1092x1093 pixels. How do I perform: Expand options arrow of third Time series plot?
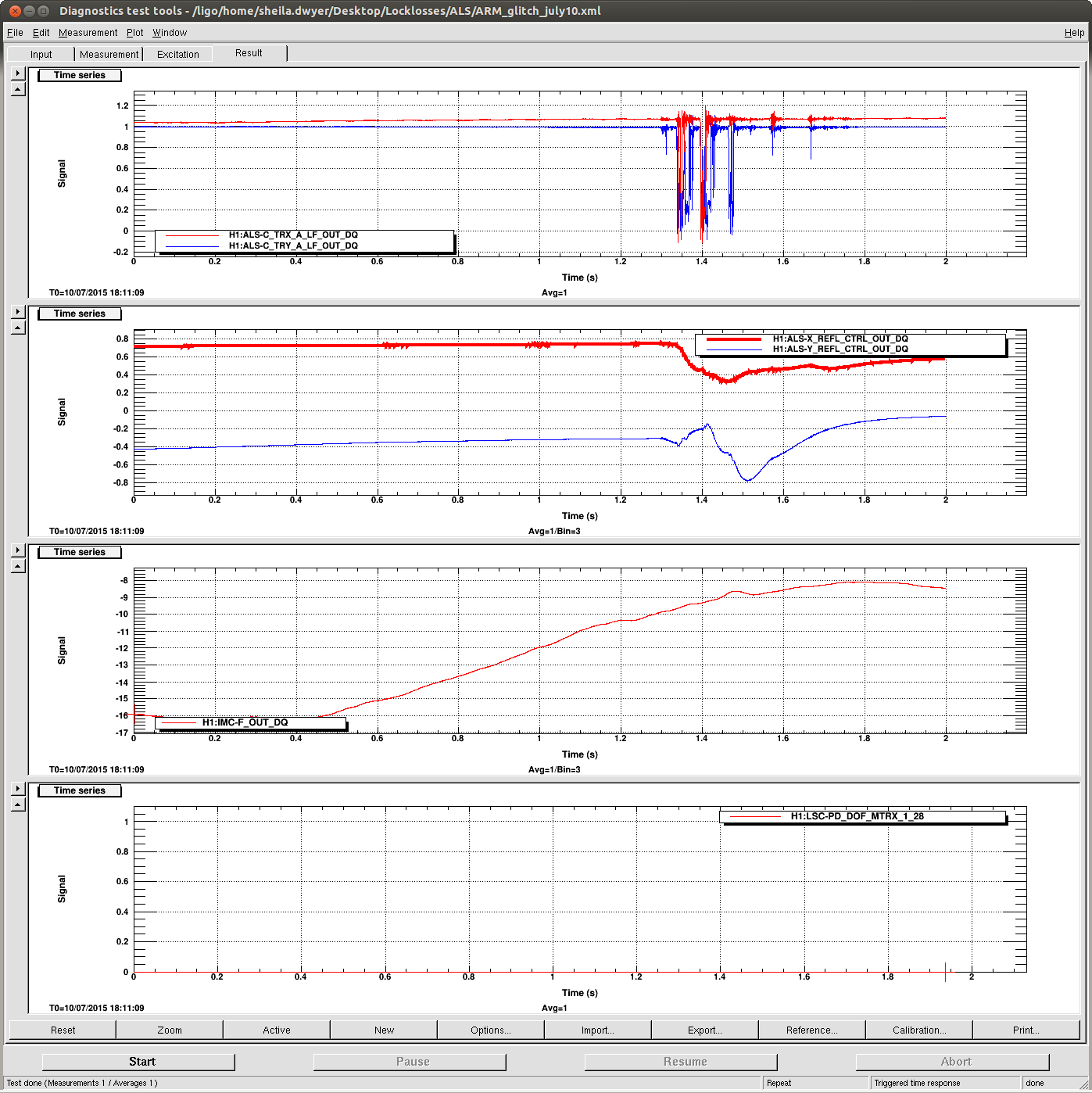18,550
